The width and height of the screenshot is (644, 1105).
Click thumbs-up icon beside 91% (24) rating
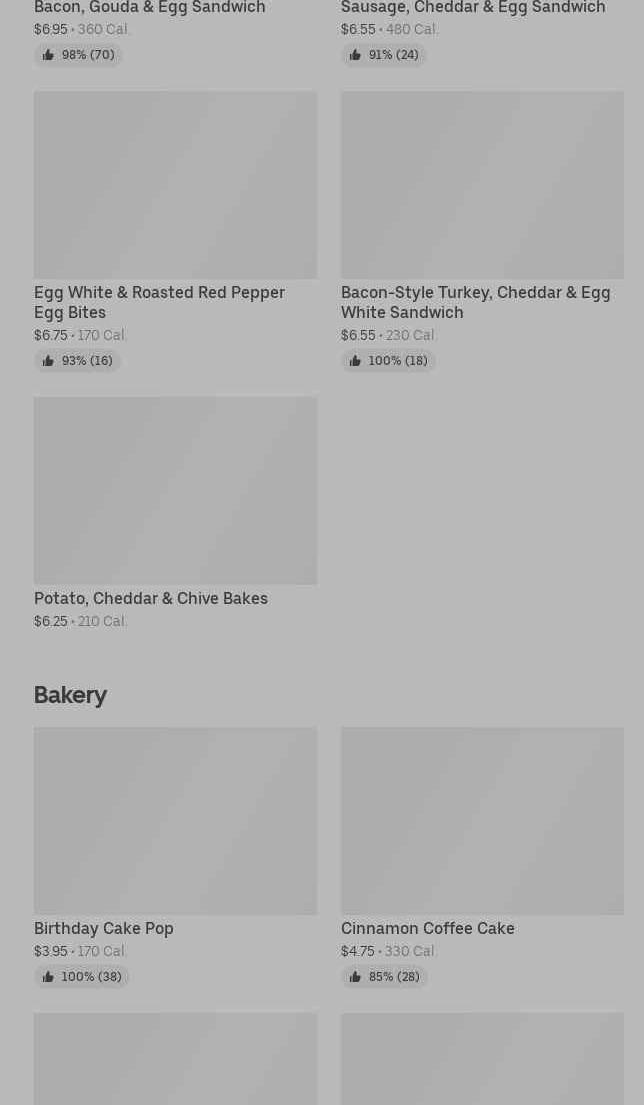(x=355, y=55)
